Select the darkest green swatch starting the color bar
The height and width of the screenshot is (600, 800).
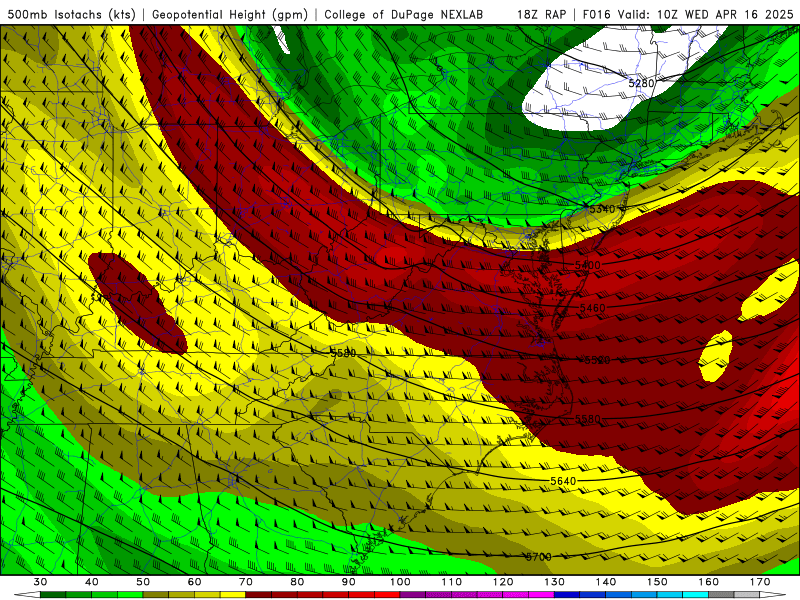coord(53,595)
